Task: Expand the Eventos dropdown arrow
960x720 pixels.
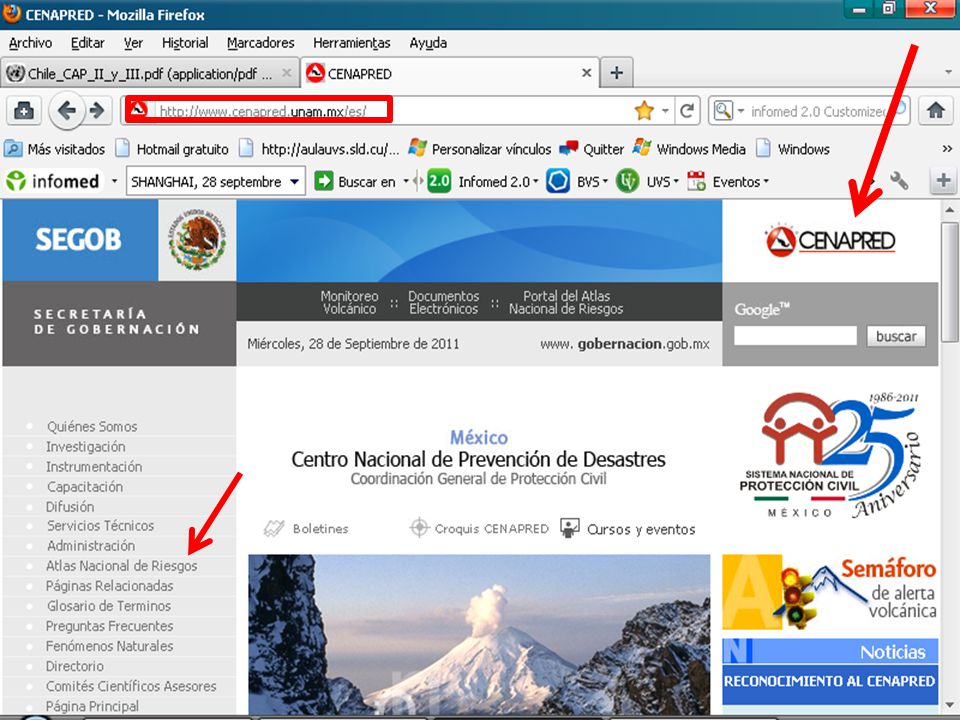Action: (765, 181)
